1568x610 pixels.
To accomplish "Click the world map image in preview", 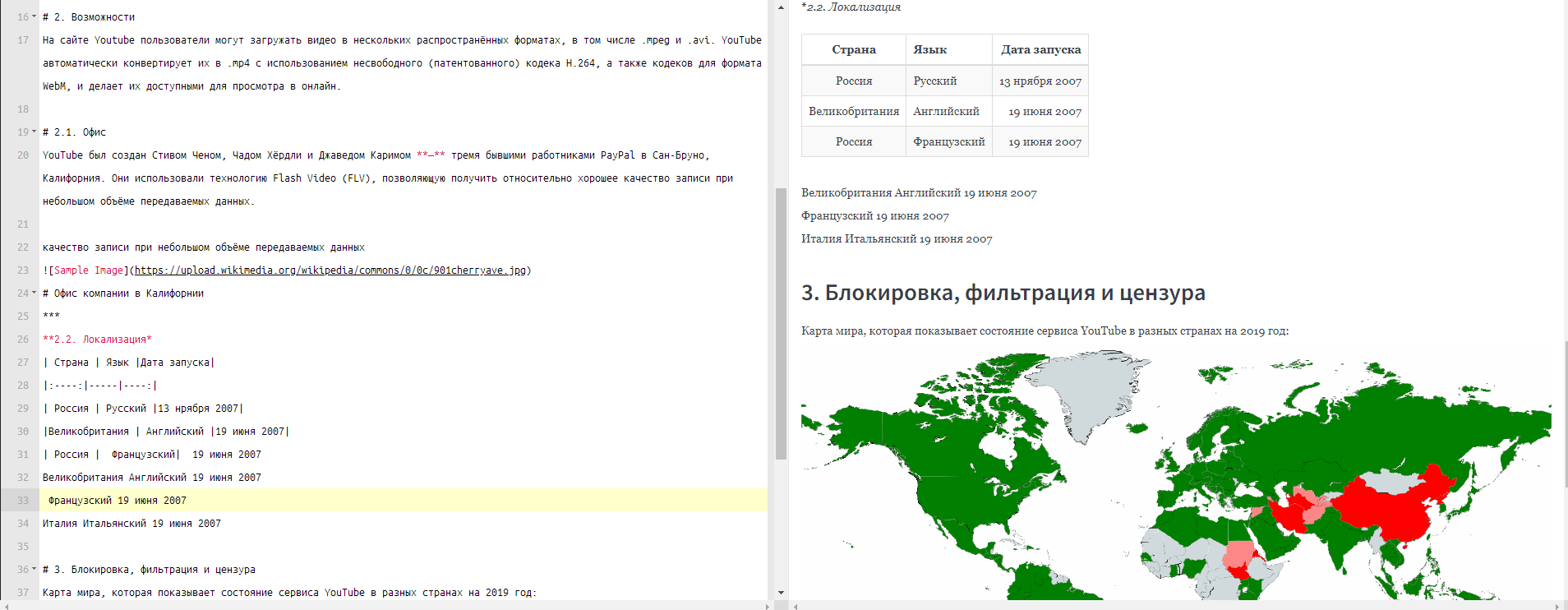I will [1175, 477].
